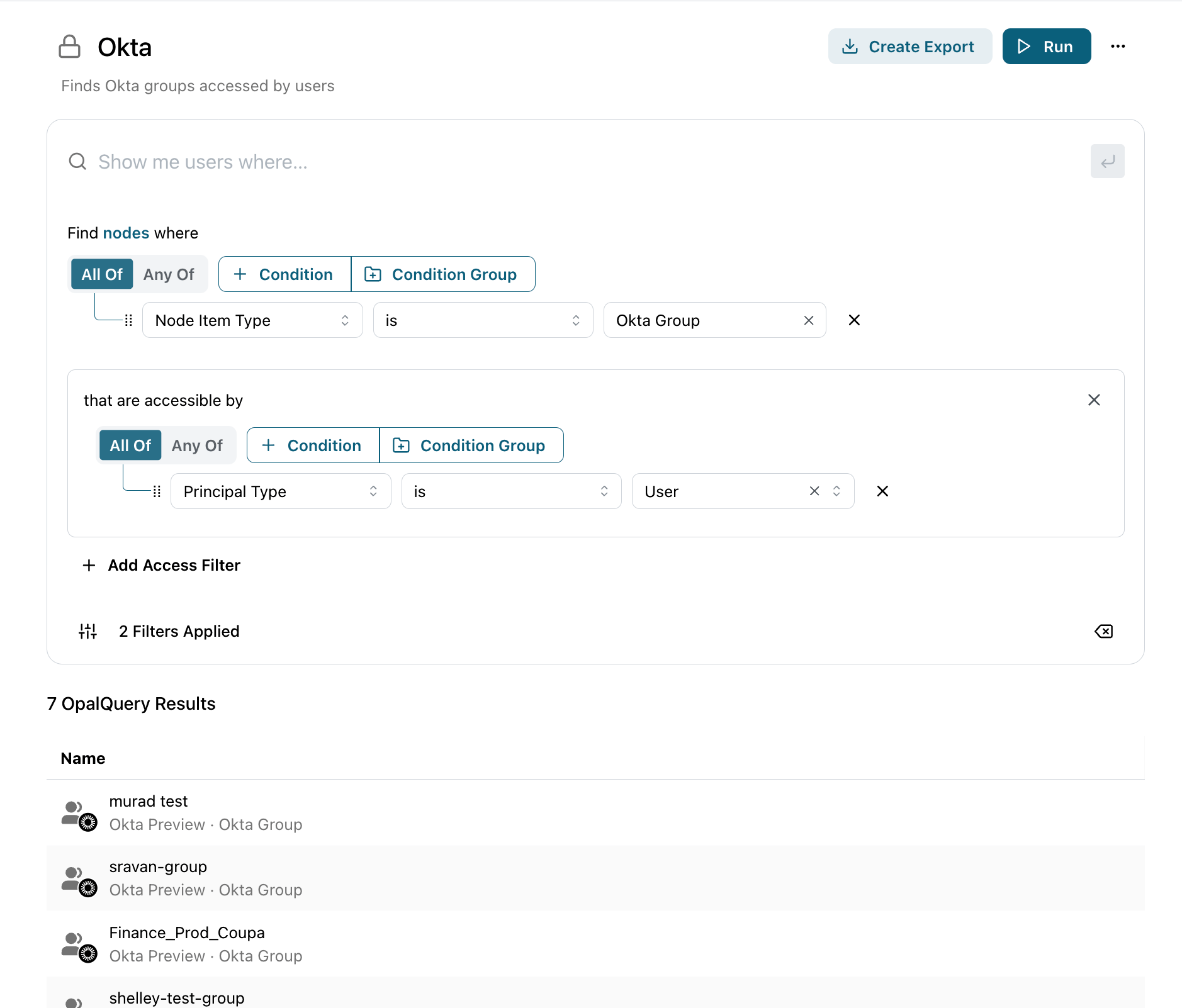Add a Condition Group in accessible by filter

click(x=471, y=445)
